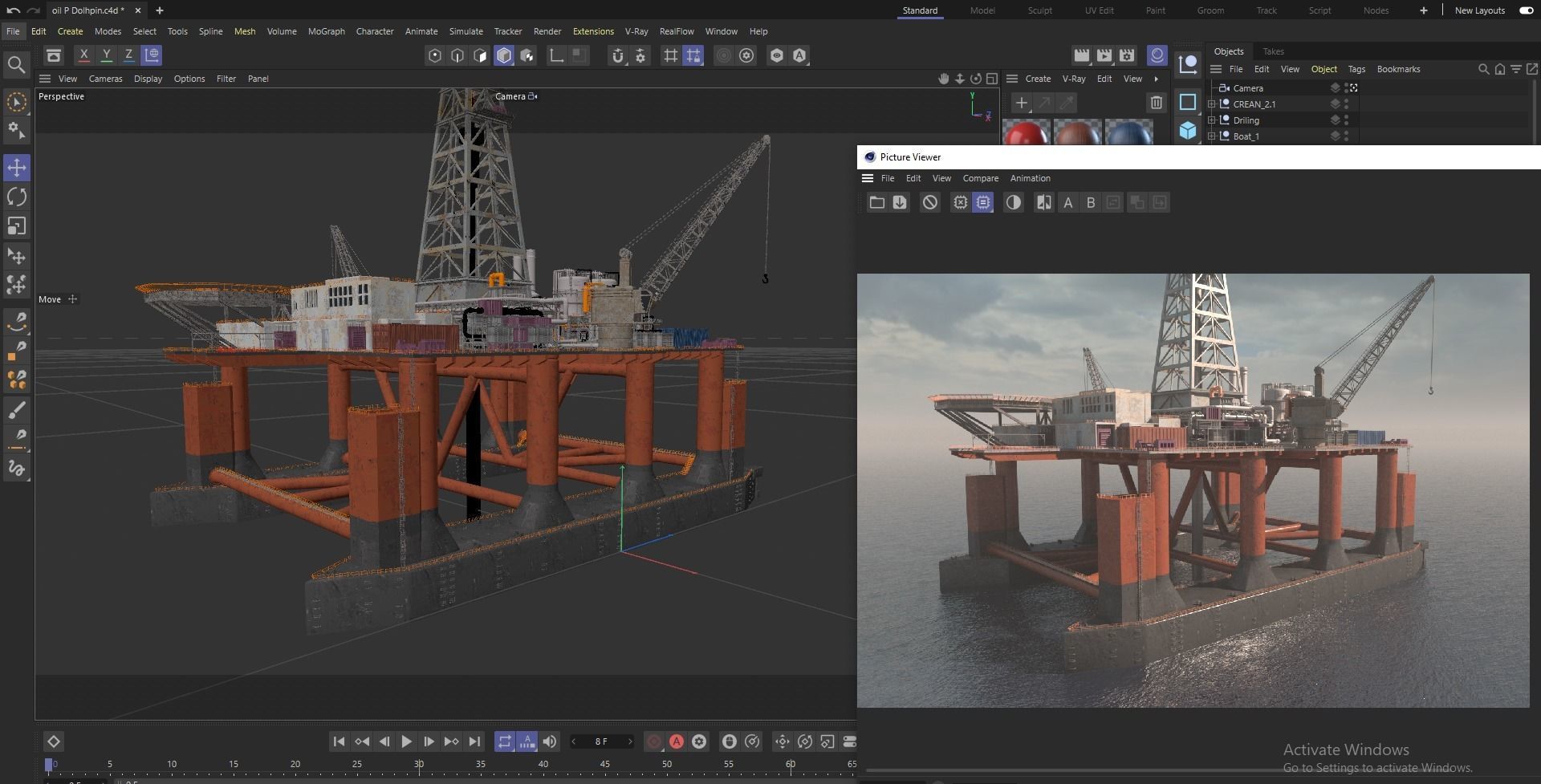Viewport: 1541px width, 784px height.
Task: Delete material with trash icon
Action: pos(1156,103)
